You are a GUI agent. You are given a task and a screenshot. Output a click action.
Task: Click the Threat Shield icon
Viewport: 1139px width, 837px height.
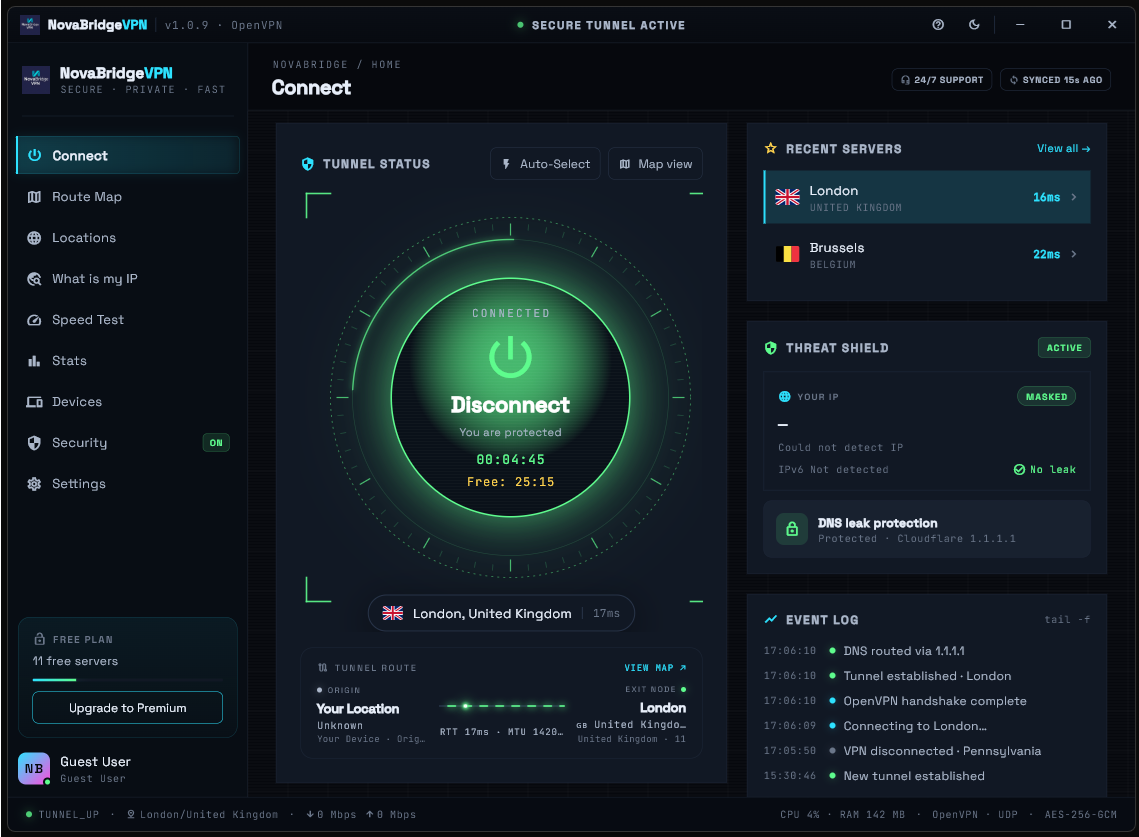771,348
